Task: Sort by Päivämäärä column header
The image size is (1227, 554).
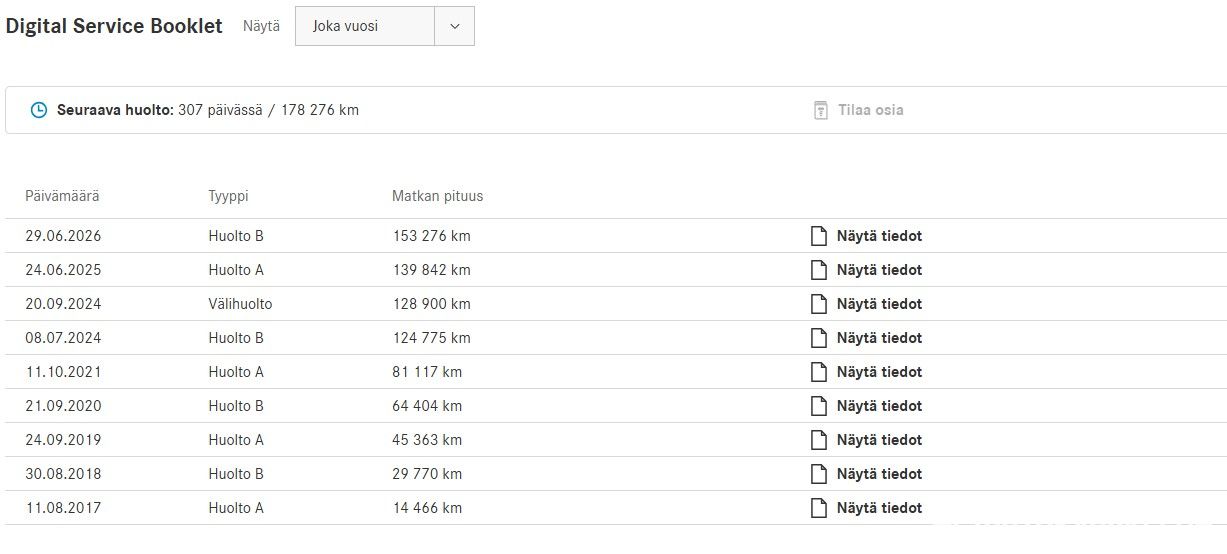Action: coord(62,196)
